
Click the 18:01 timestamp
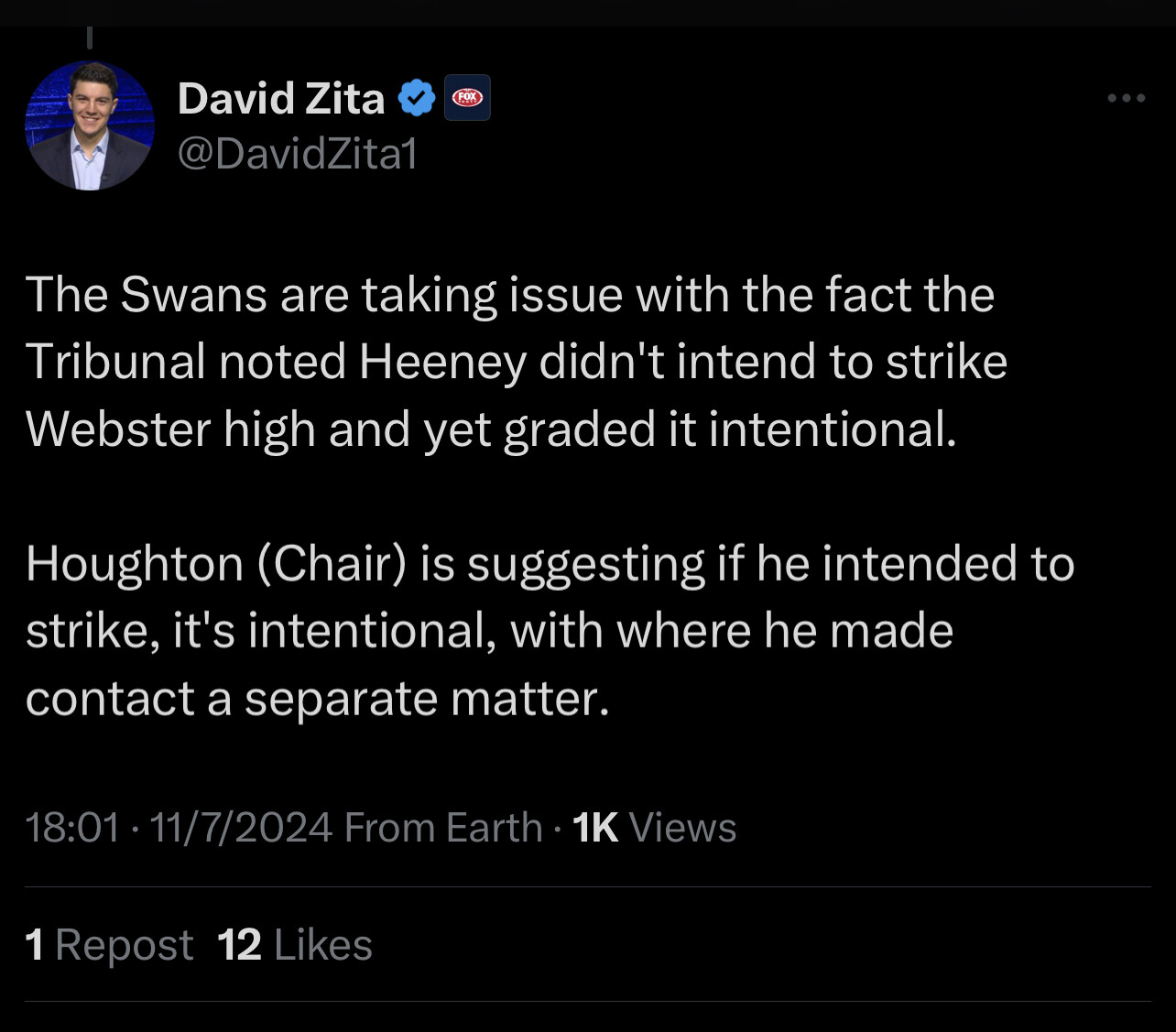click(x=73, y=828)
